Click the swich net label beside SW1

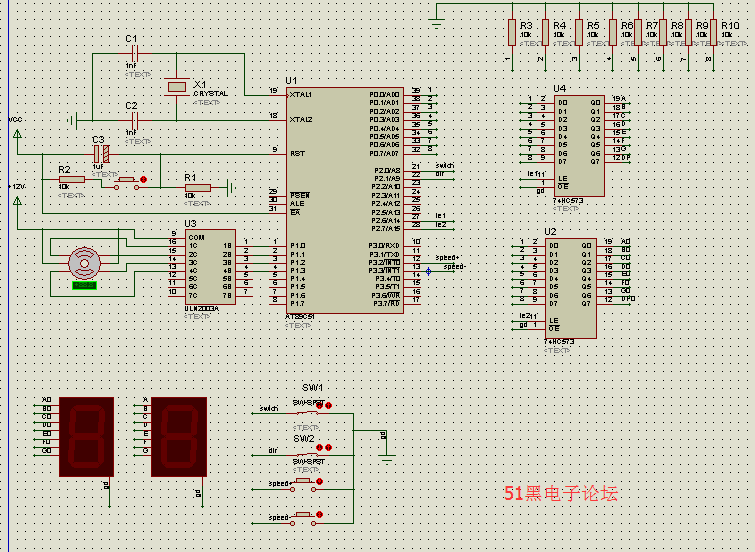(x=269, y=408)
